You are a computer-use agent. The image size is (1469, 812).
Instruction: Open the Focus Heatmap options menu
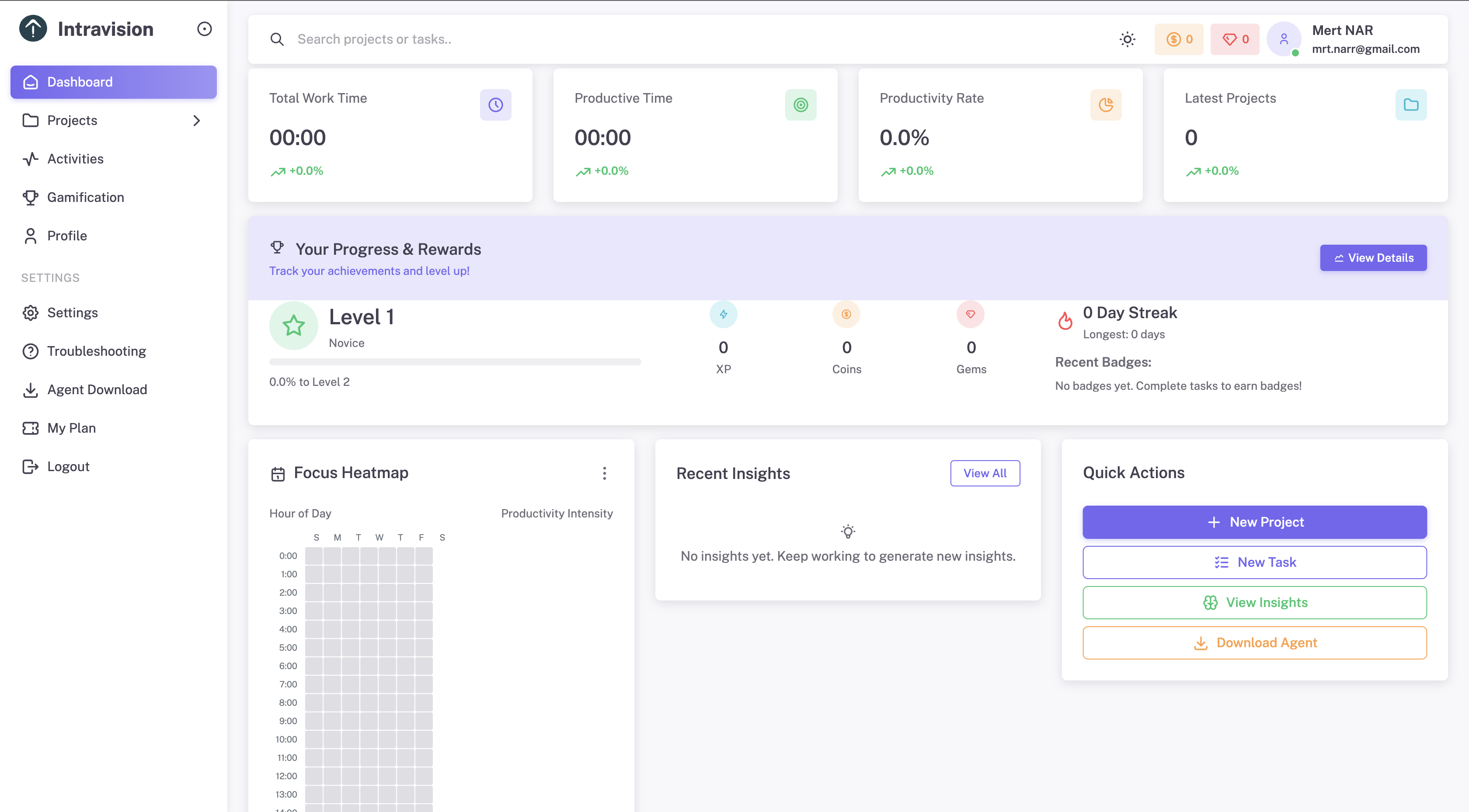pyautogui.click(x=605, y=473)
